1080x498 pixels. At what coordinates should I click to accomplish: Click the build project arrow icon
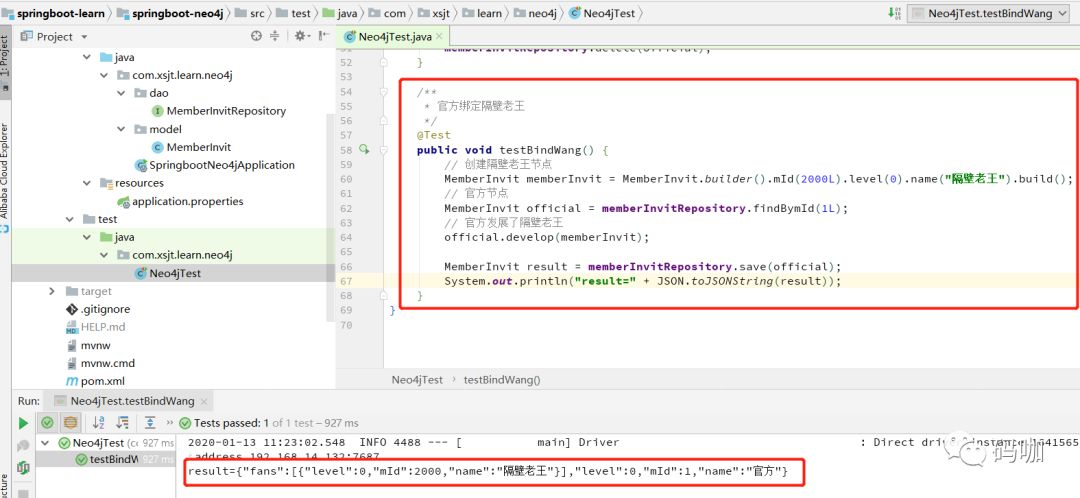(x=893, y=12)
